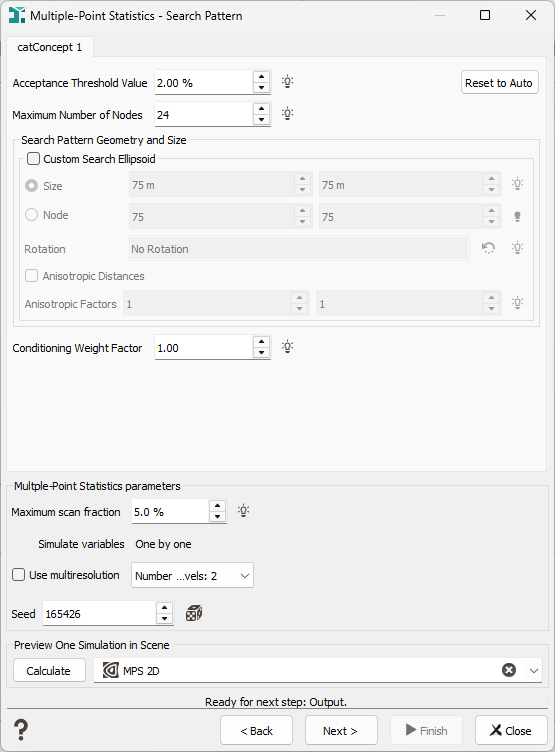Clear MPS 2D selection with X icon
This screenshot has width=555, height=752.
click(509, 670)
